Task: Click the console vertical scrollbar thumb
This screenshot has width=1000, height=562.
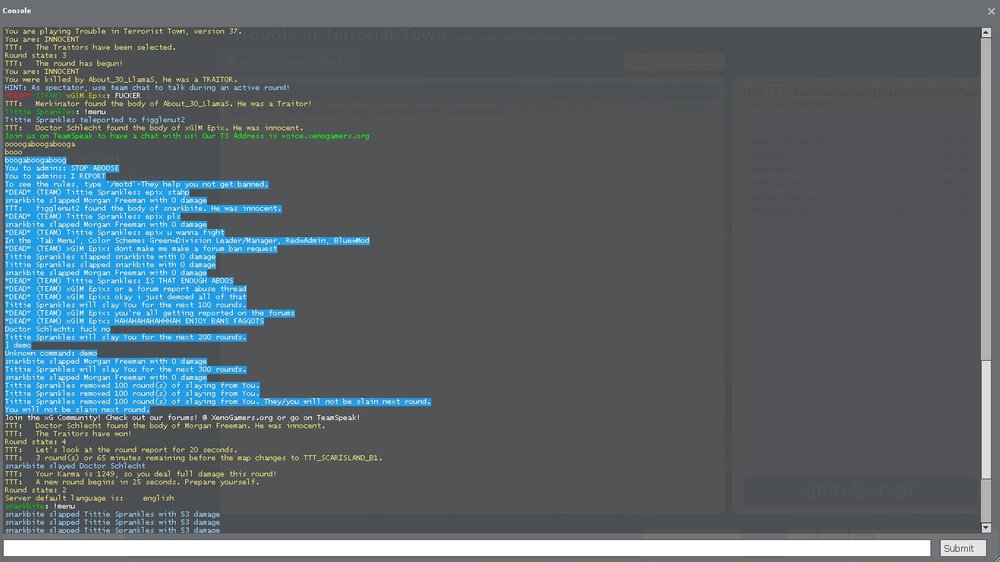Action: tap(986, 420)
